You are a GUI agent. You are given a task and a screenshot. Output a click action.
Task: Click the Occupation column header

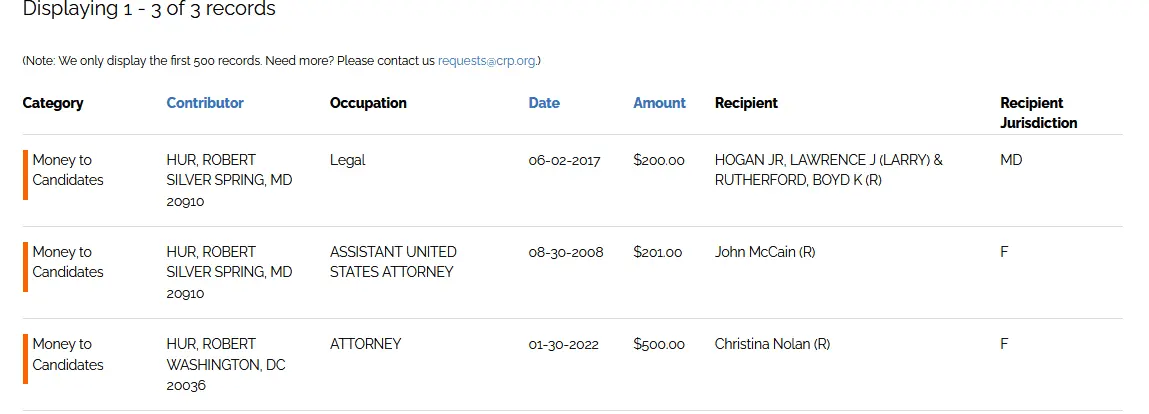coord(368,103)
